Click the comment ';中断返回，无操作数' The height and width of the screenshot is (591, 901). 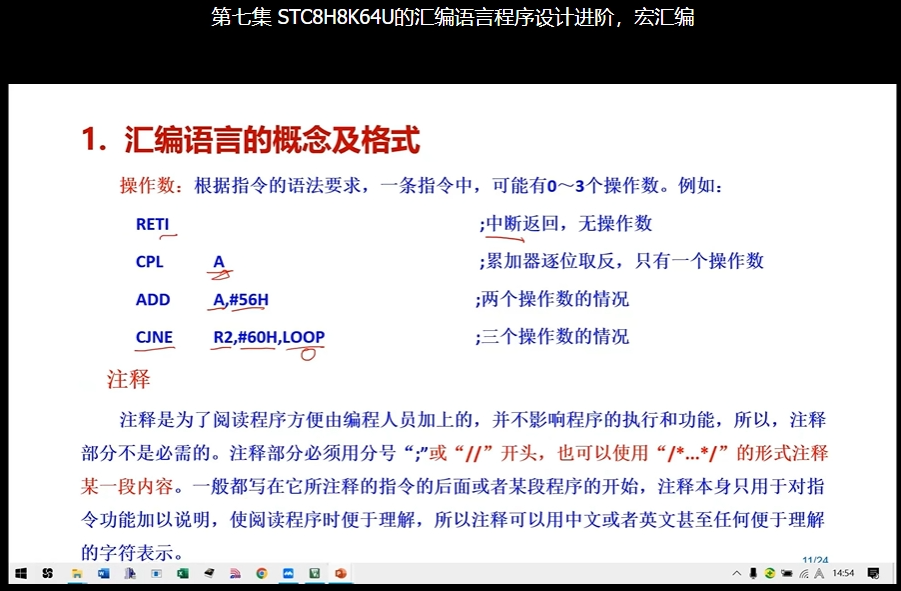(x=566, y=223)
